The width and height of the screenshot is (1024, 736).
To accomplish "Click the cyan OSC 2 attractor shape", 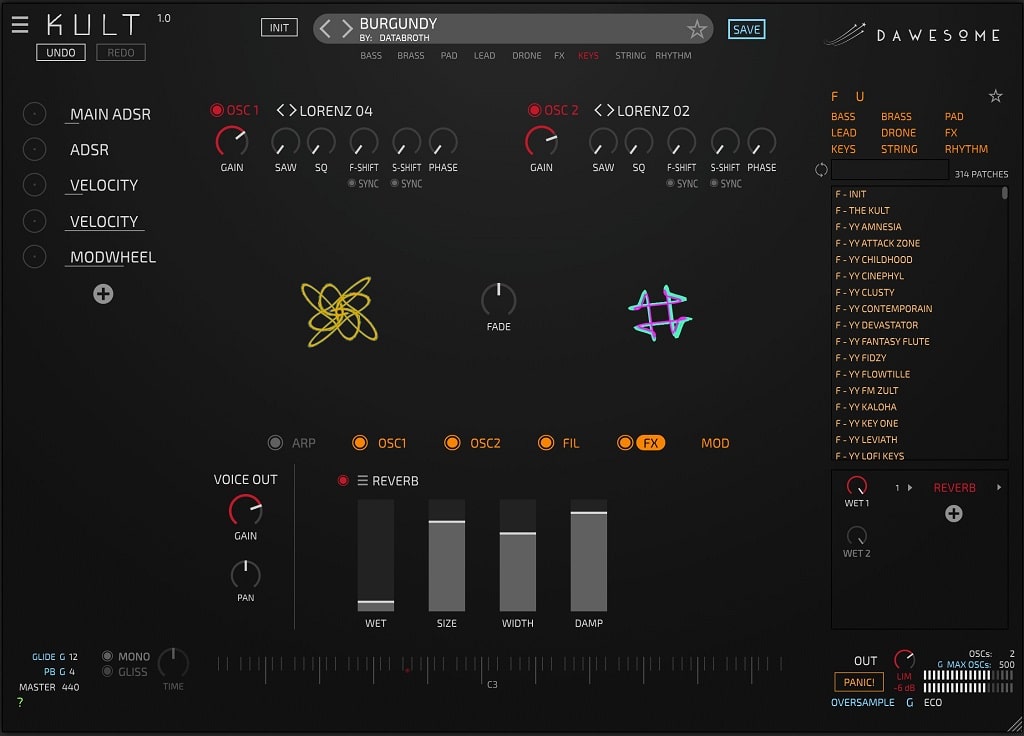I will (x=660, y=313).
